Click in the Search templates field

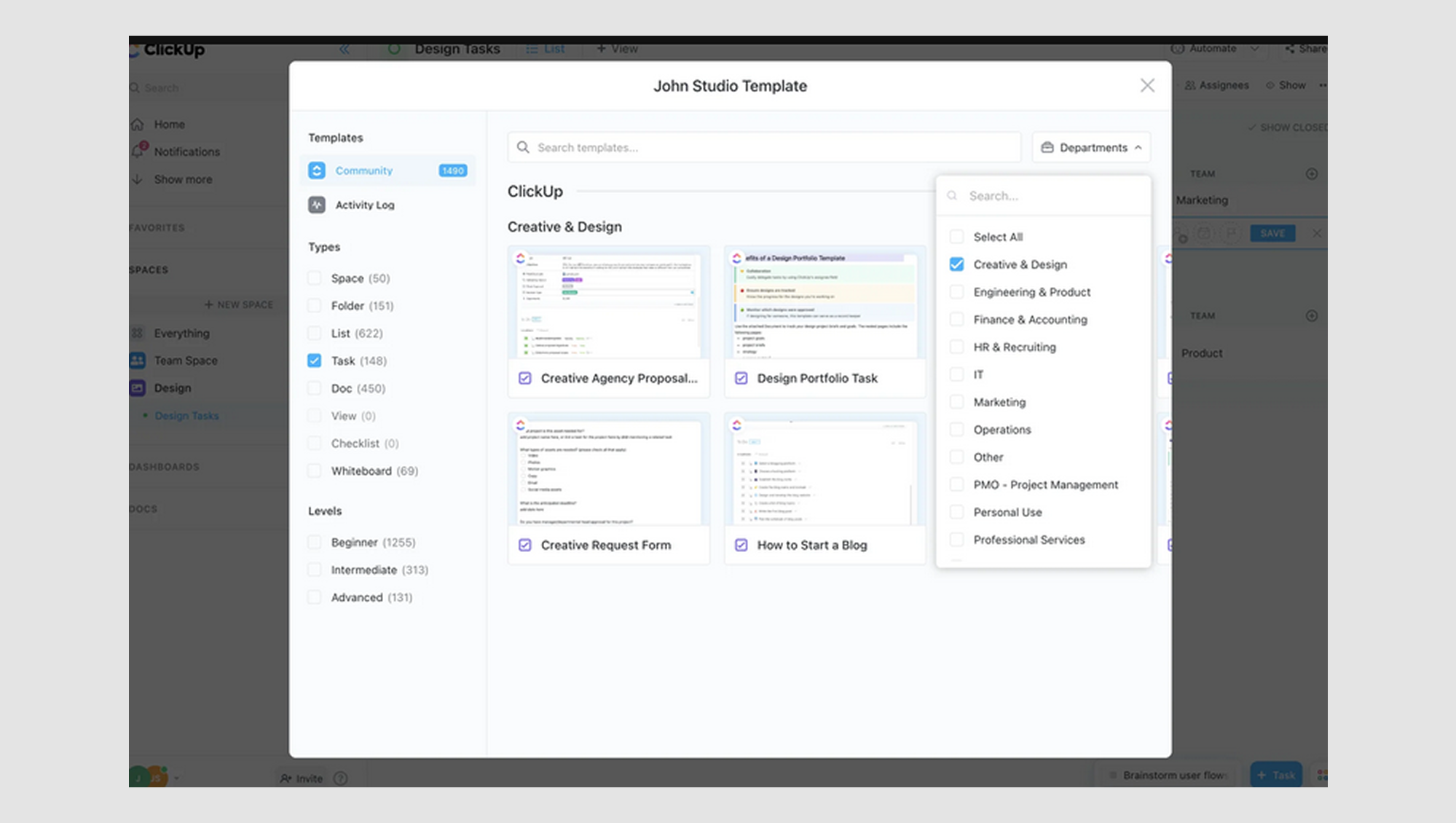764,147
